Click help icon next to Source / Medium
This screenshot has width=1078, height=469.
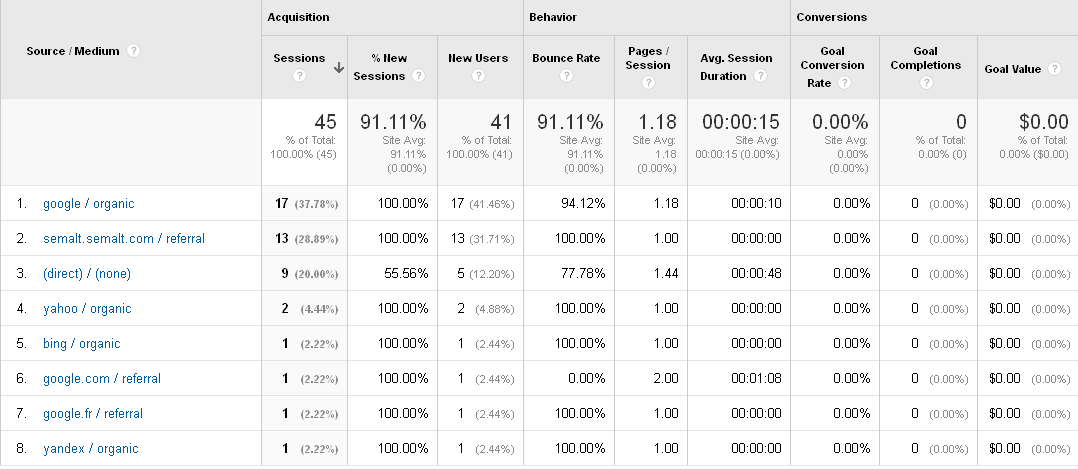point(133,51)
